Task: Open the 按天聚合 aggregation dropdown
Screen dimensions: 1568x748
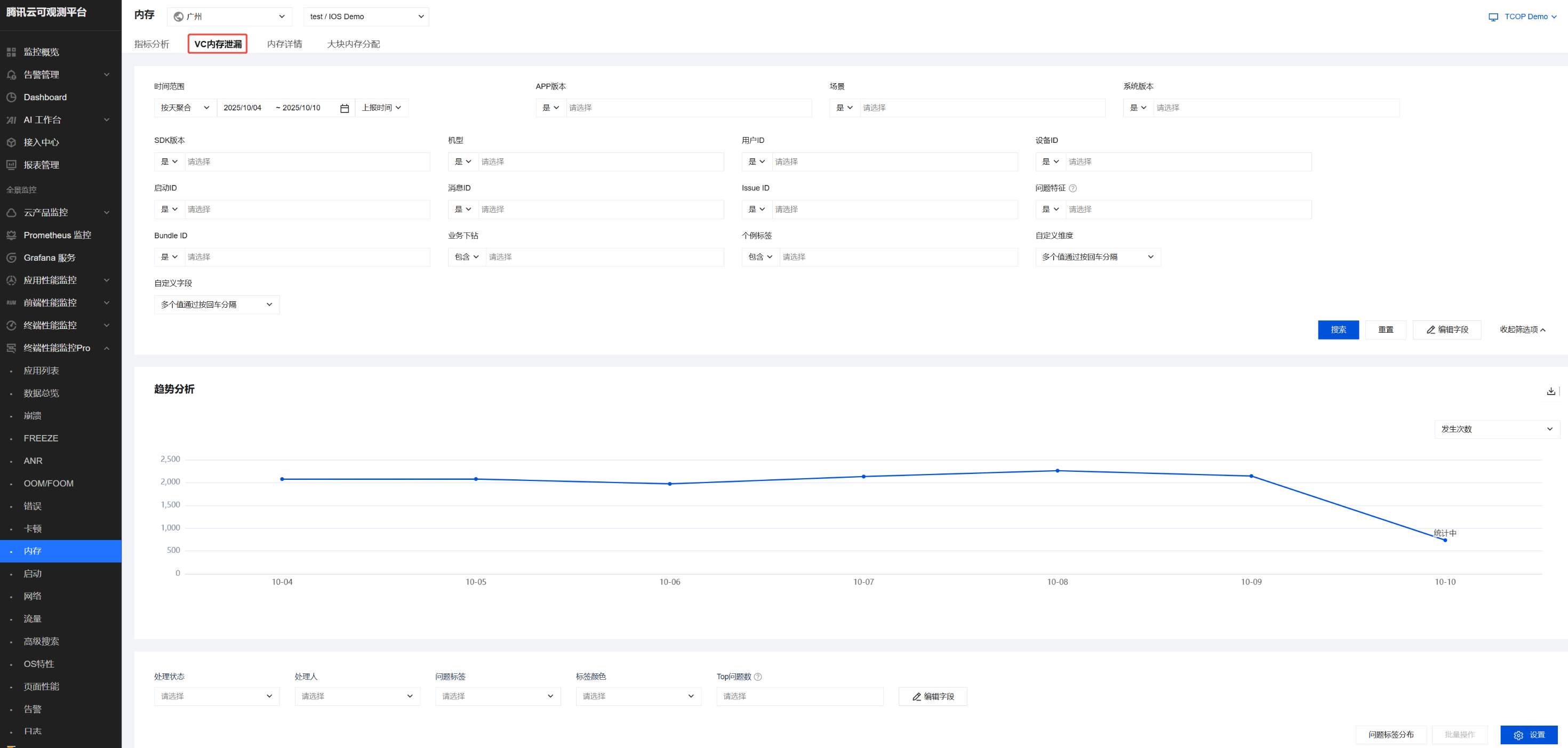Action: pyautogui.click(x=185, y=108)
